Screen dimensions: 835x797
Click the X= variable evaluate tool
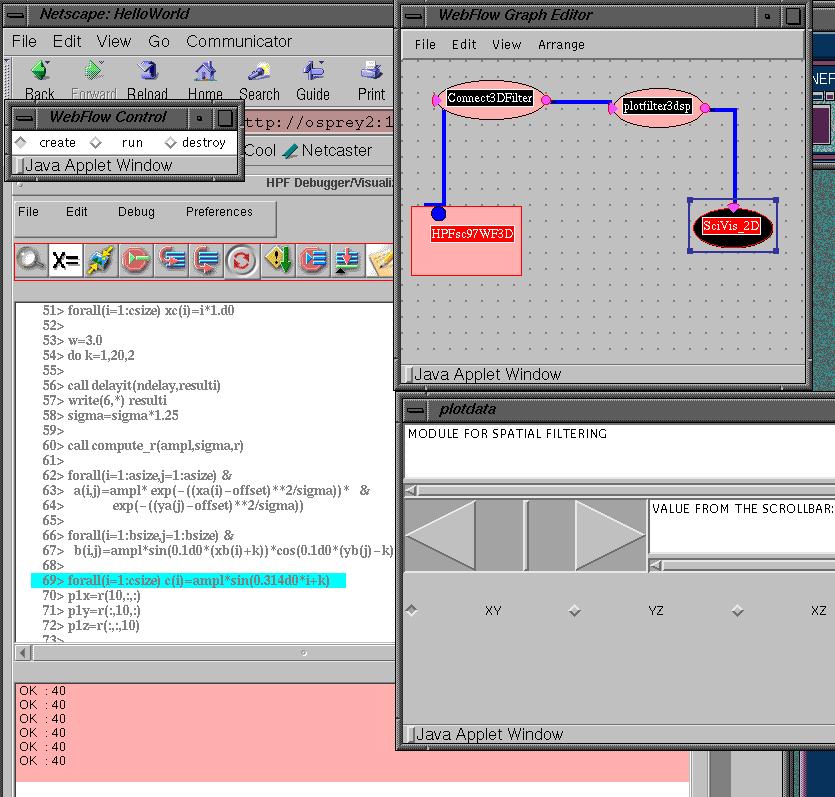(66, 260)
